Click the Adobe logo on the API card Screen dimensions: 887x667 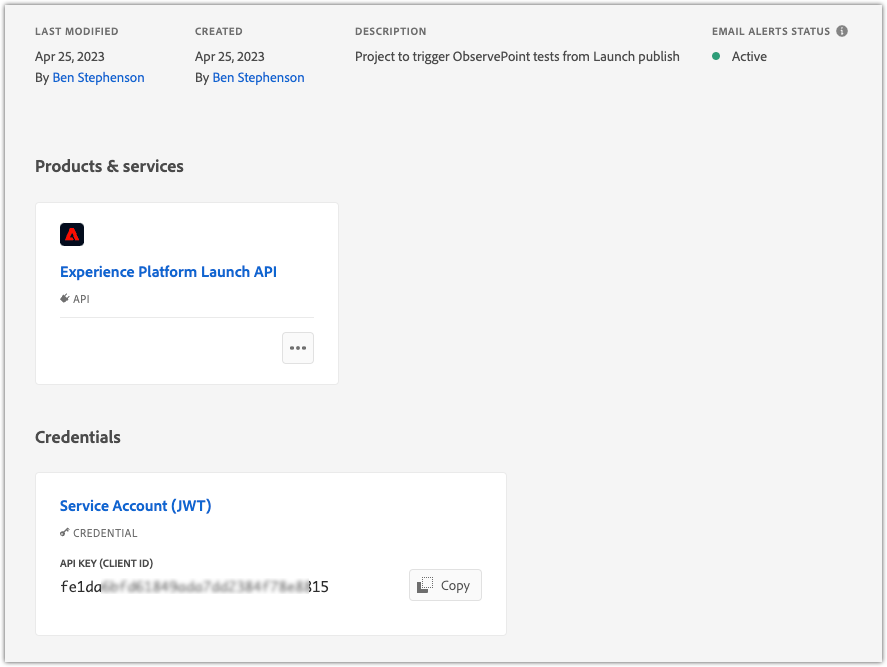72,234
